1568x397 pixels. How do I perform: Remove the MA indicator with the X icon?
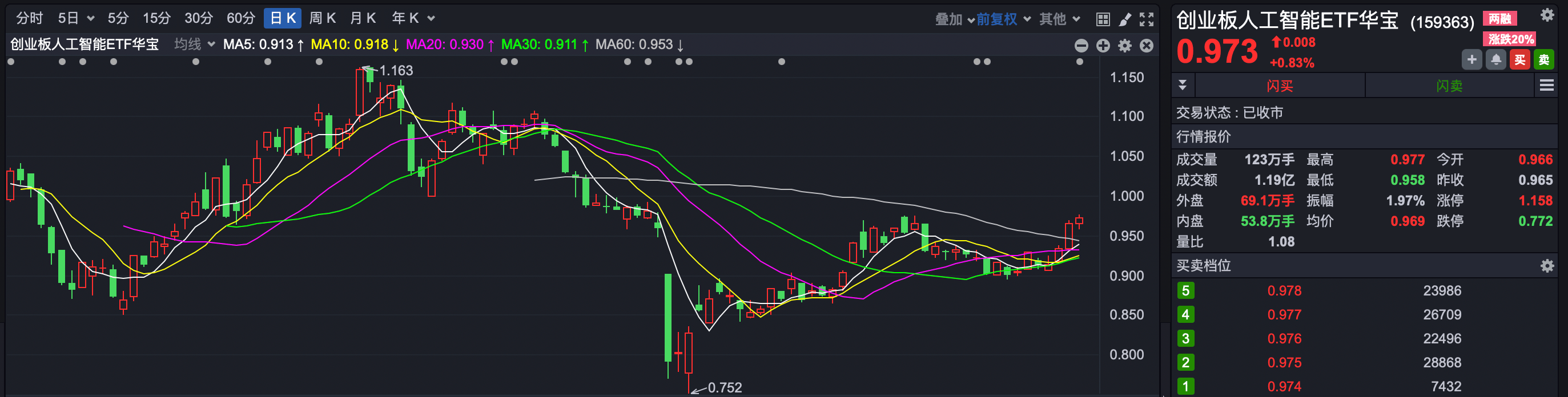(1146, 46)
